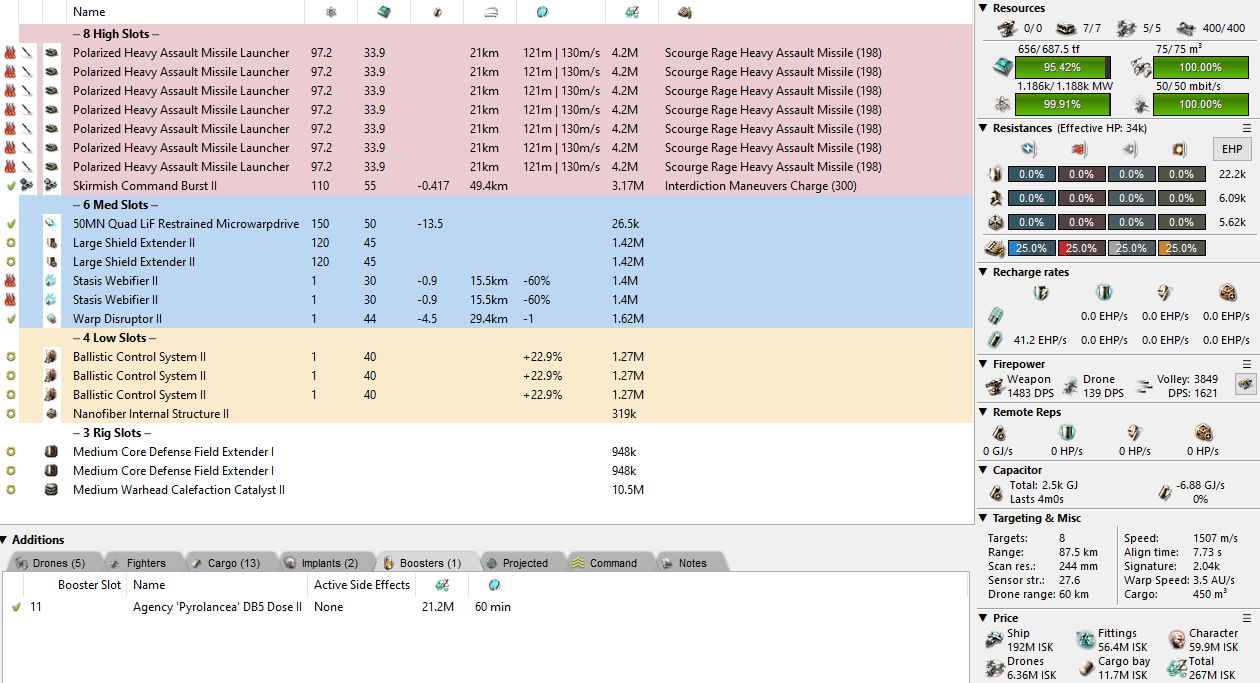Viewport: 1260px width, 683px height.
Task: Collapse the Firepower section
Action: point(984,364)
